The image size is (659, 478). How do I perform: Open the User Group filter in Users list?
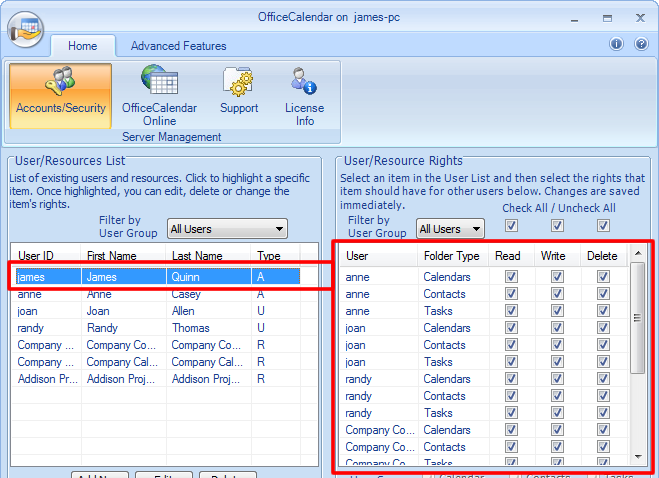[227, 229]
